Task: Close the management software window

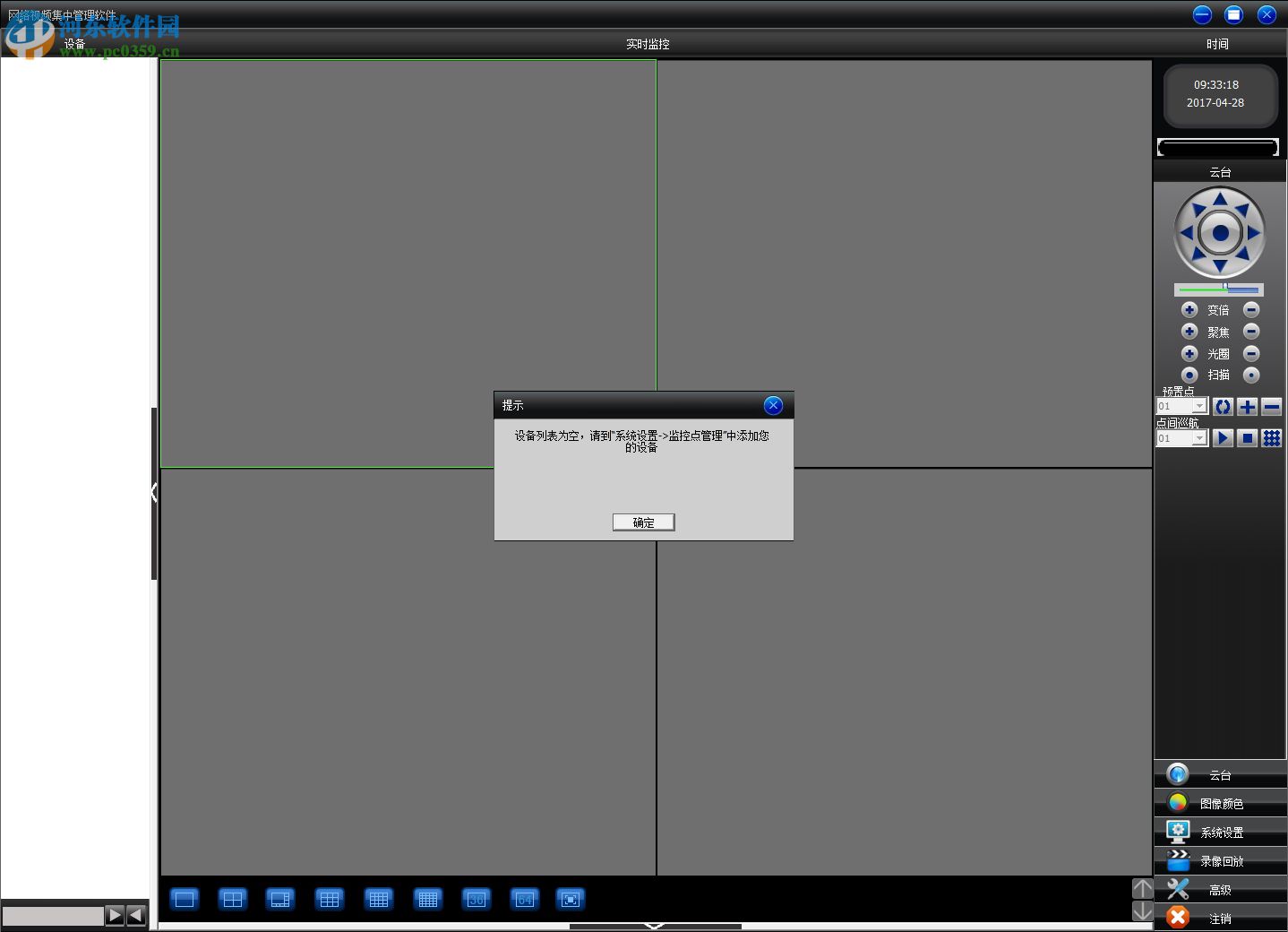Action: (1267, 14)
